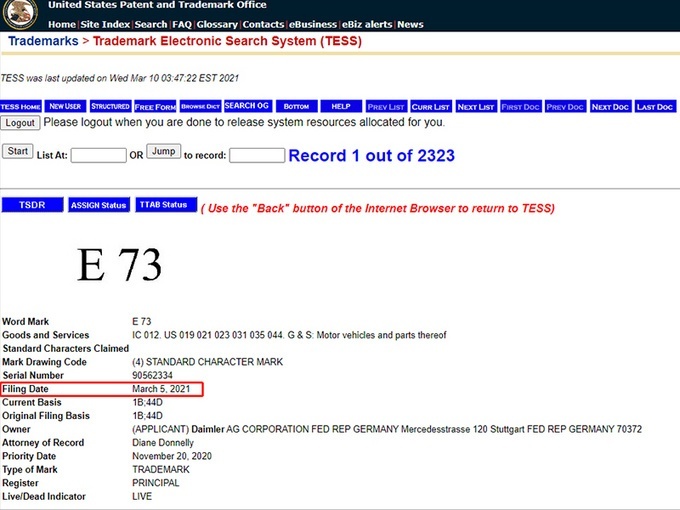Select serial number 90562334
Image resolution: width=680 pixels, height=510 pixels.
coord(152,375)
